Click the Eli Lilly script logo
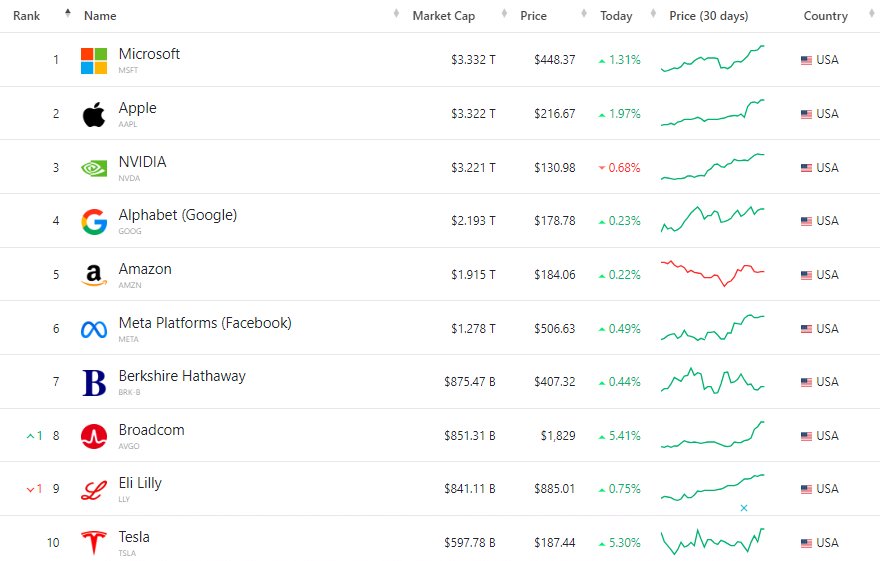 [94, 490]
